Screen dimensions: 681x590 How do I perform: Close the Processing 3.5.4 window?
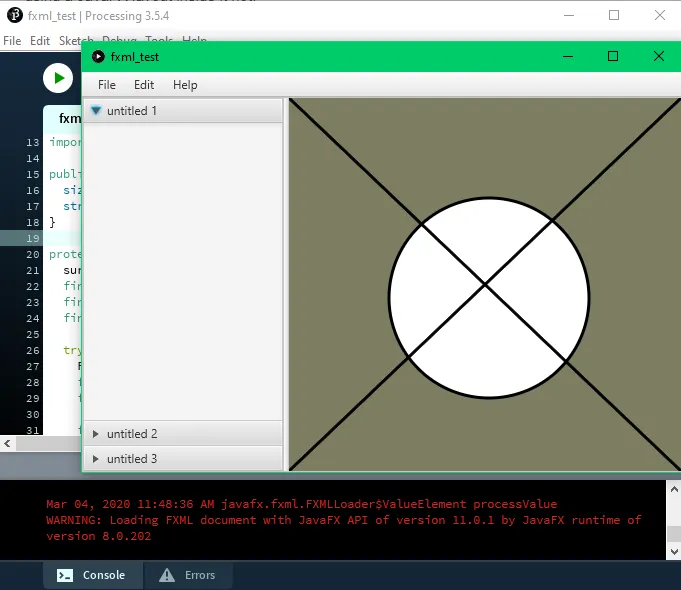pos(660,16)
